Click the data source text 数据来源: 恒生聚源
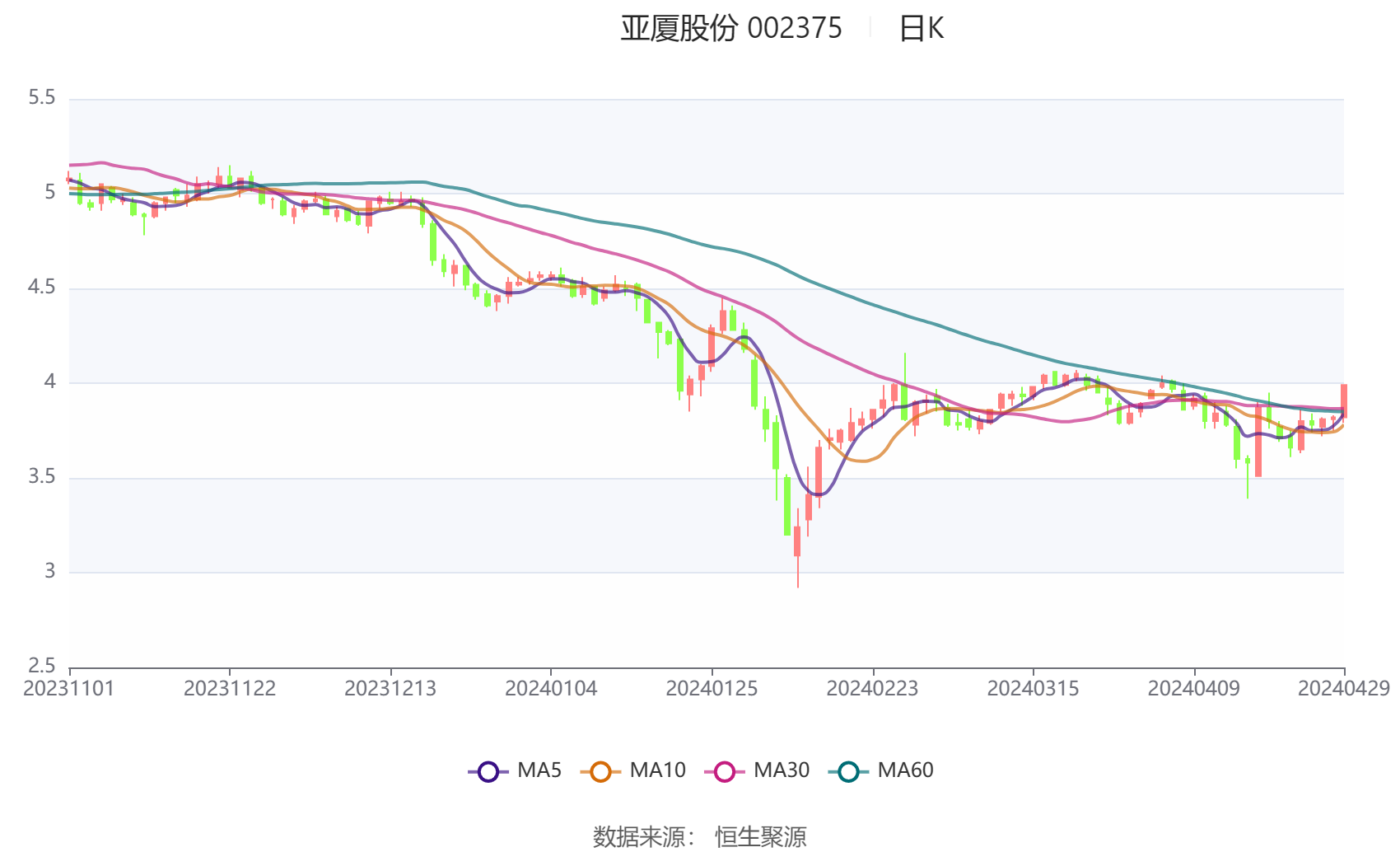 pyautogui.click(x=700, y=837)
